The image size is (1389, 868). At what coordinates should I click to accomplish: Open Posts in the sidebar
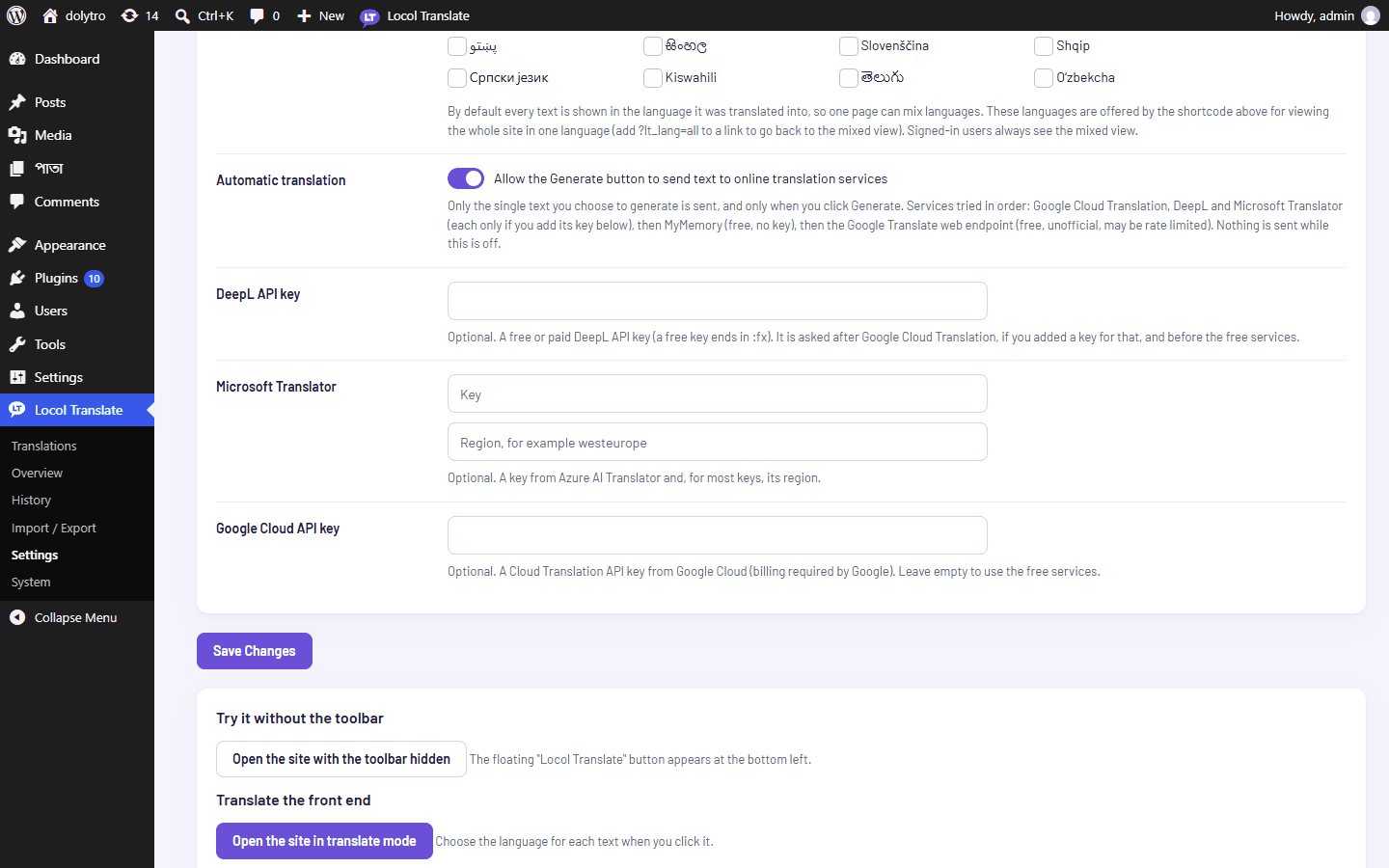coord(77,102)
